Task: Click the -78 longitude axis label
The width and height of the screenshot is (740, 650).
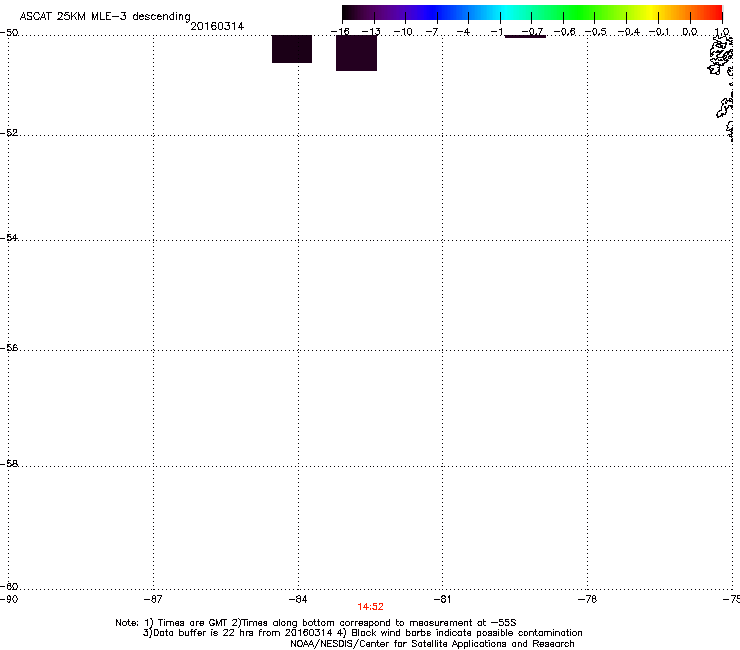Action: (587, 599)
